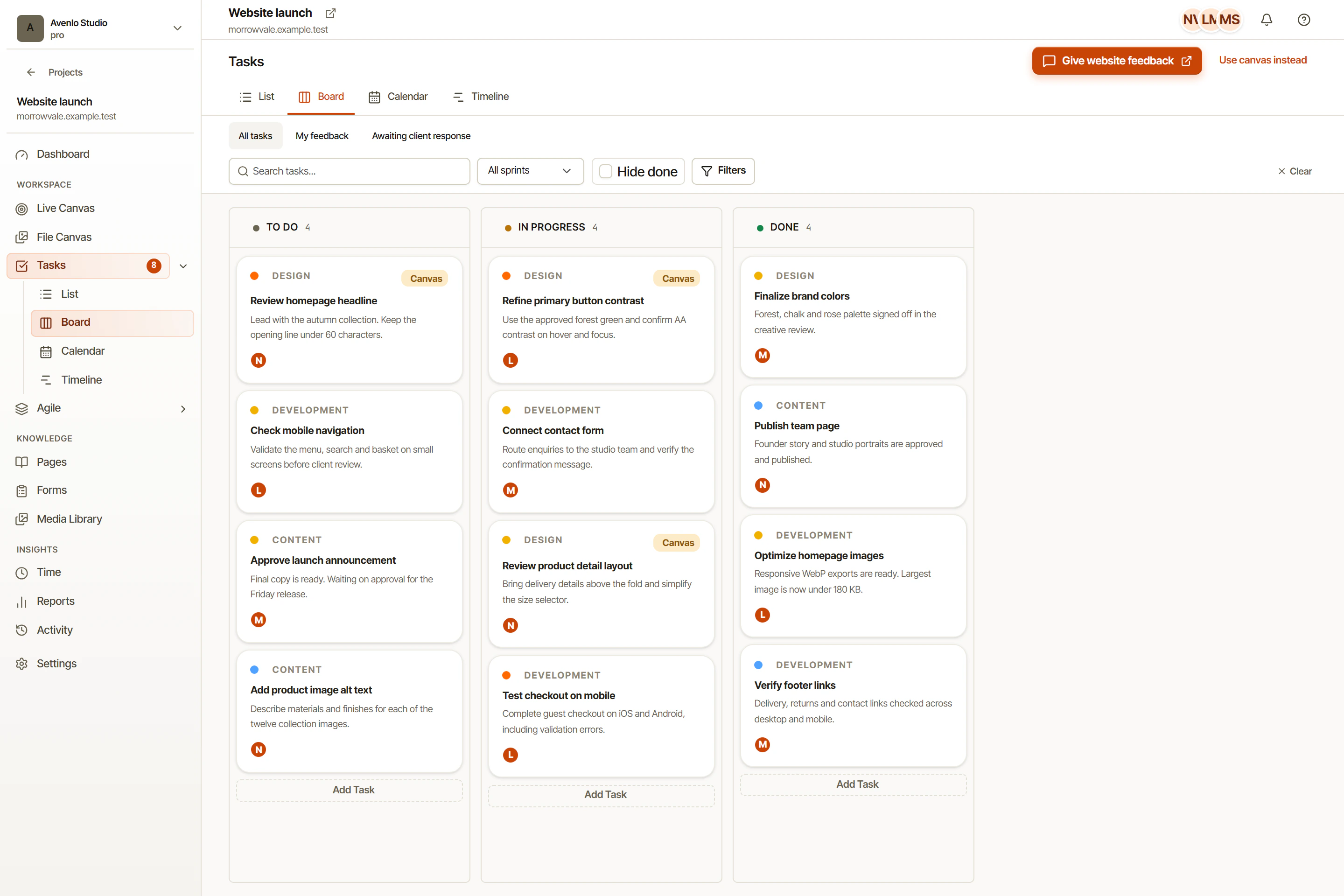The width and height of the screenshot is (1344, 896).
Task: Clear the applied filters
Action: 1295,171
